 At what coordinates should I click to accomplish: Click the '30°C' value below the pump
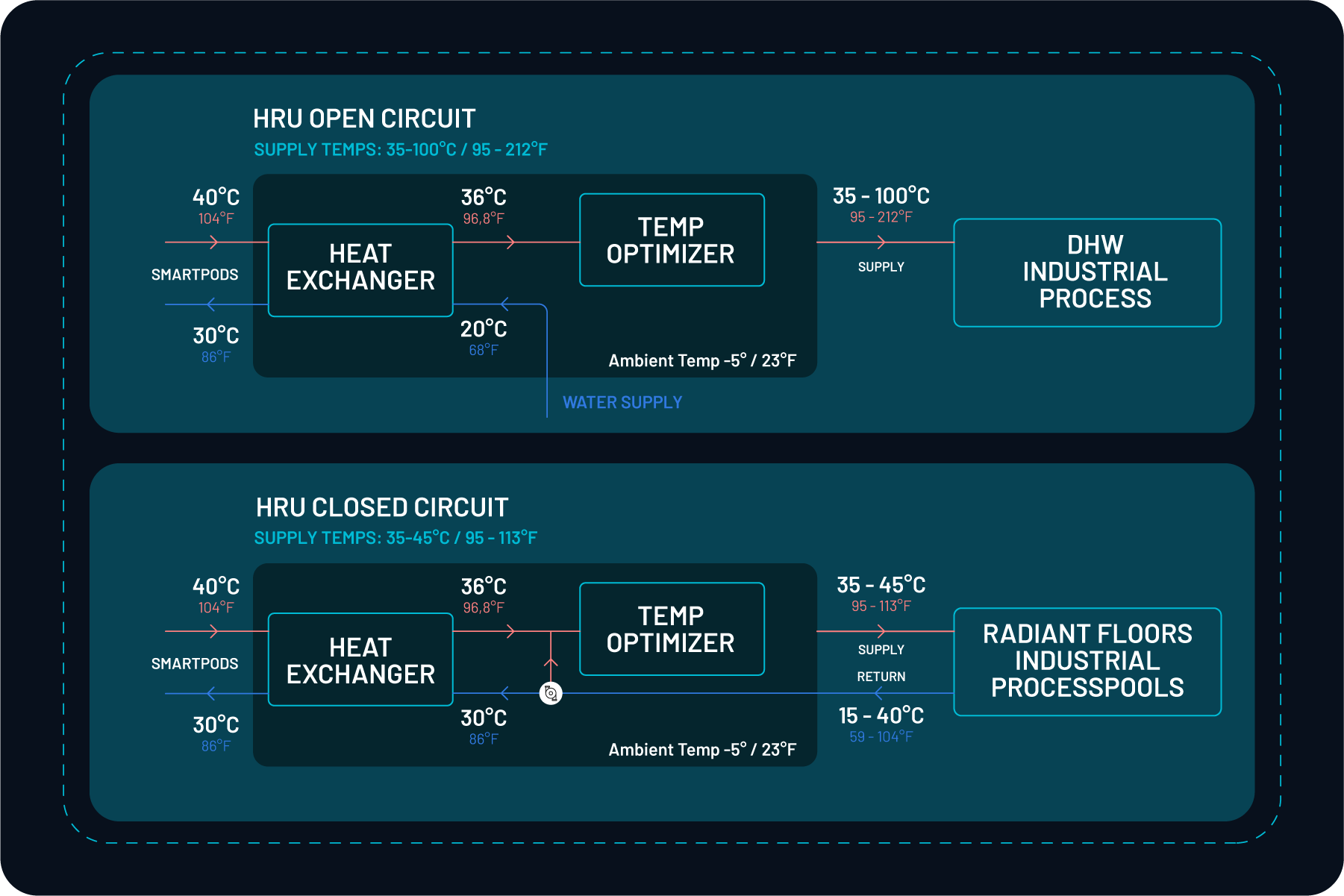(484, 718)
